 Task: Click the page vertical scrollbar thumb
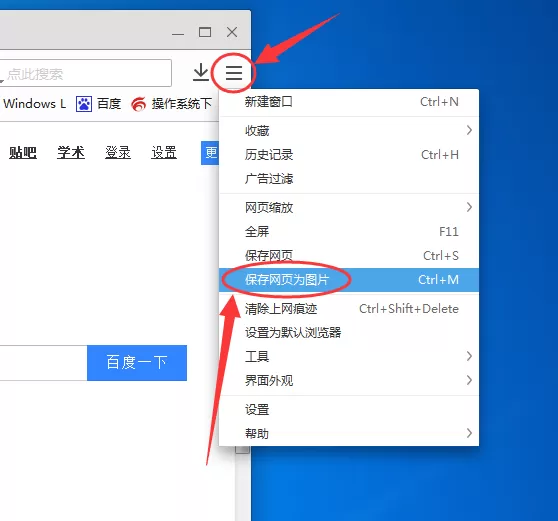pyautogui.click(x=242, y=449)
